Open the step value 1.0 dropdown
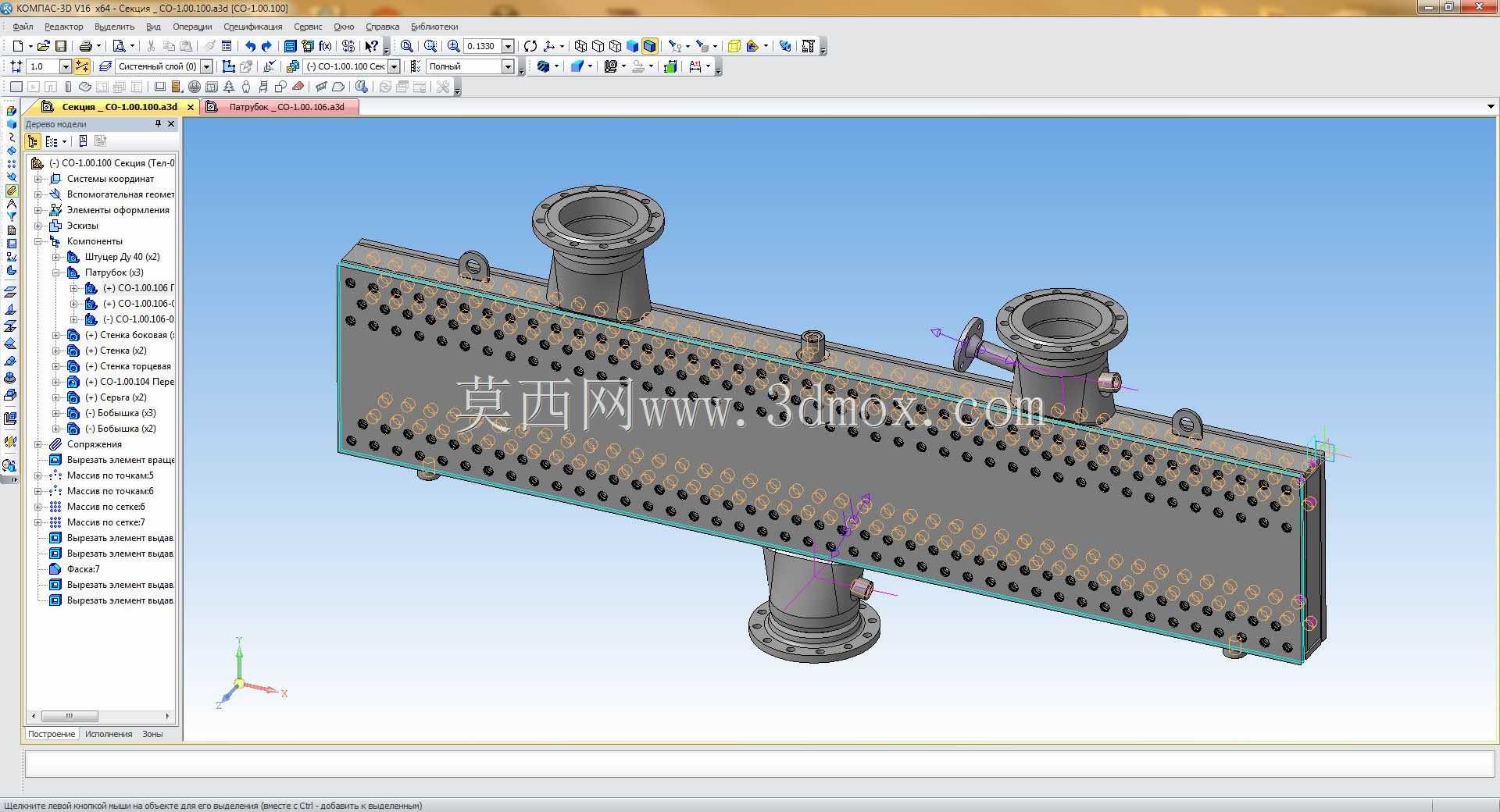 (66, 66)
